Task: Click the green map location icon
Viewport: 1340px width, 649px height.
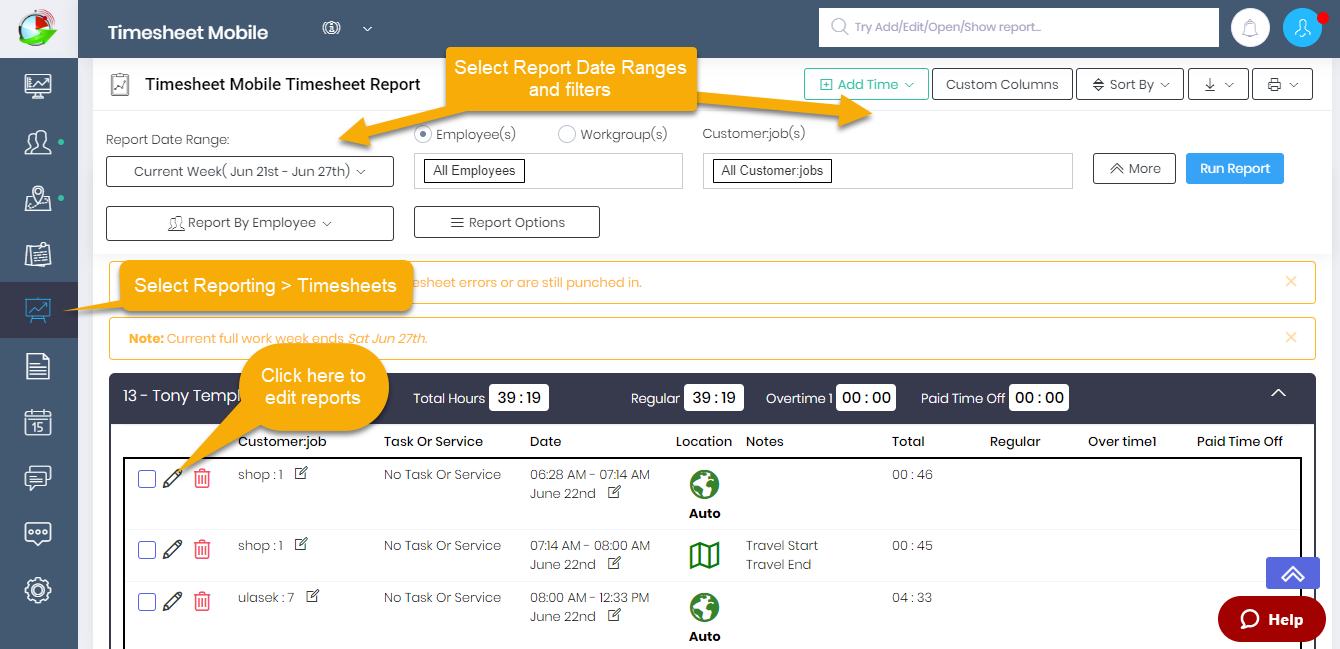Action: pos(705,555)
